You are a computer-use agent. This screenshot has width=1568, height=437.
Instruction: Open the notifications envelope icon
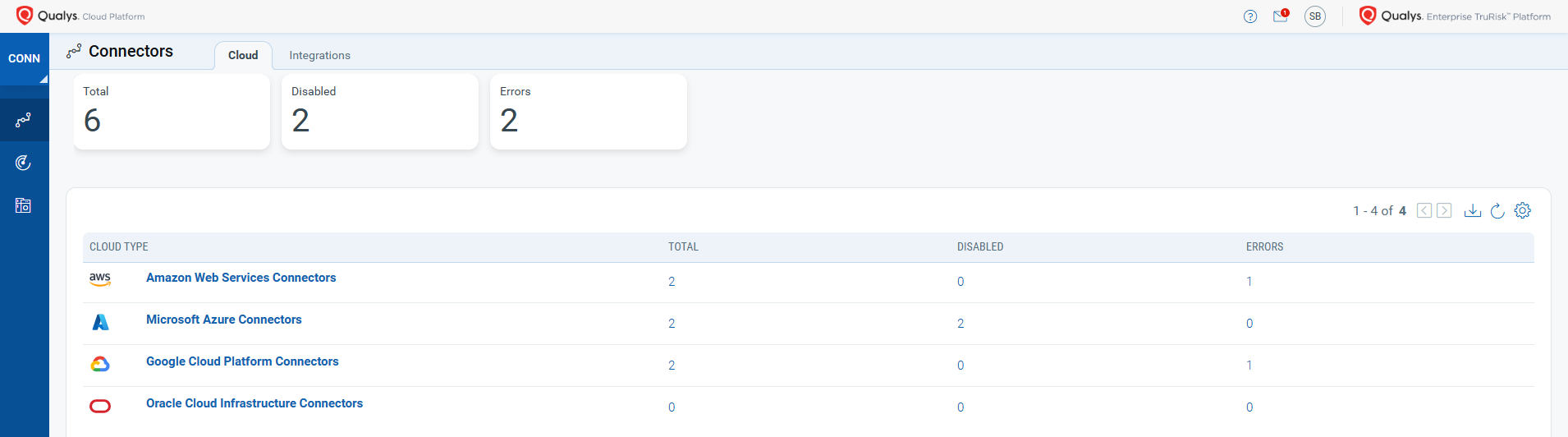click(x=1280, y=16)
